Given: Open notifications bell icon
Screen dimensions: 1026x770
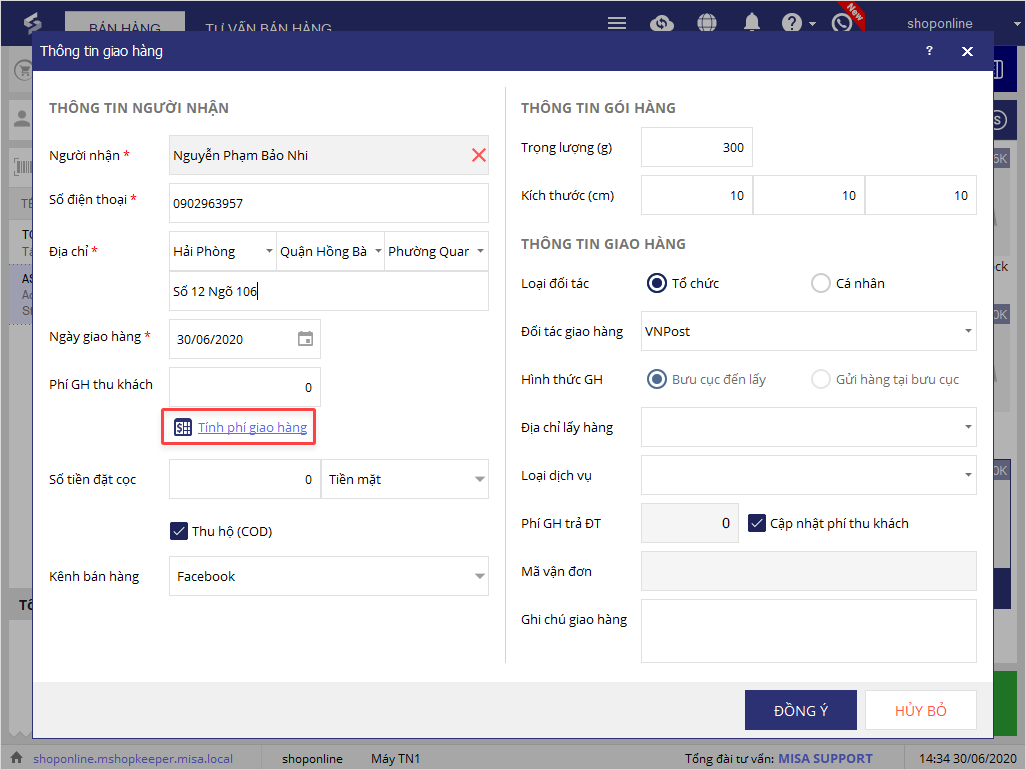Looking at the screenshot, I should pos(751,23).
